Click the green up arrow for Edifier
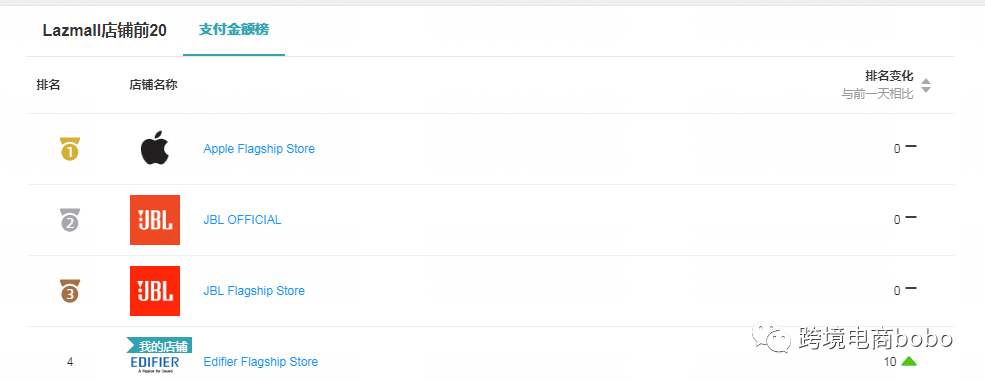 908,361
